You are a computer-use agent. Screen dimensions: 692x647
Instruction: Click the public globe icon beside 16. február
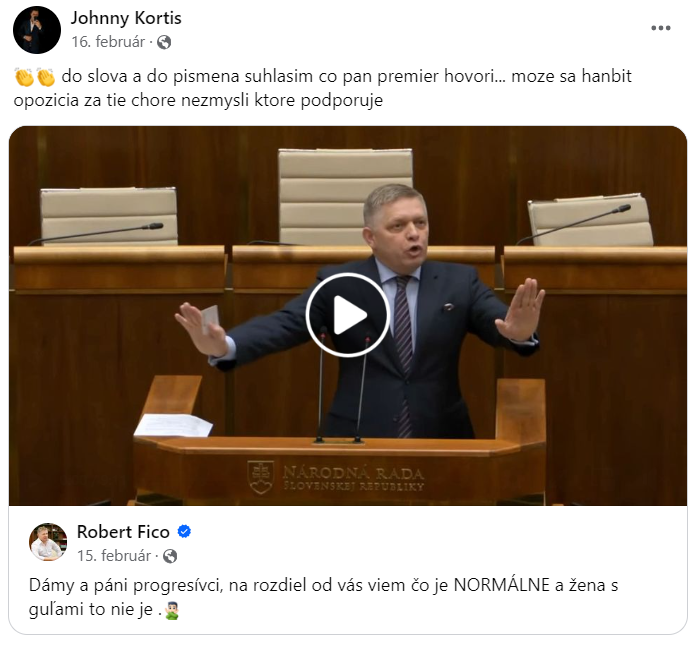tap(164, 42)
